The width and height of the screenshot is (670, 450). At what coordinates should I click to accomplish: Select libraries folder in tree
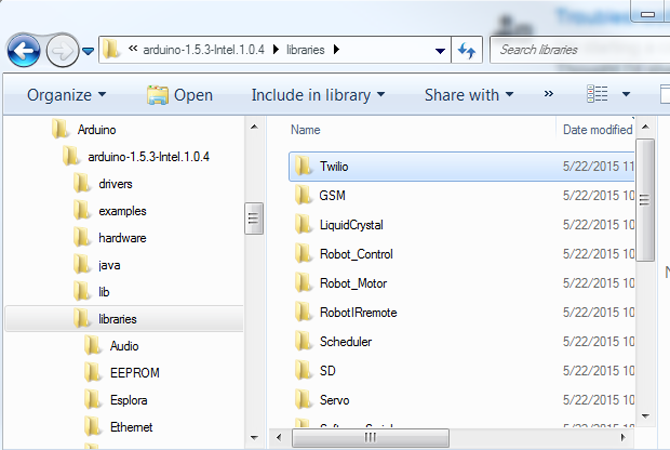(124, 319)
